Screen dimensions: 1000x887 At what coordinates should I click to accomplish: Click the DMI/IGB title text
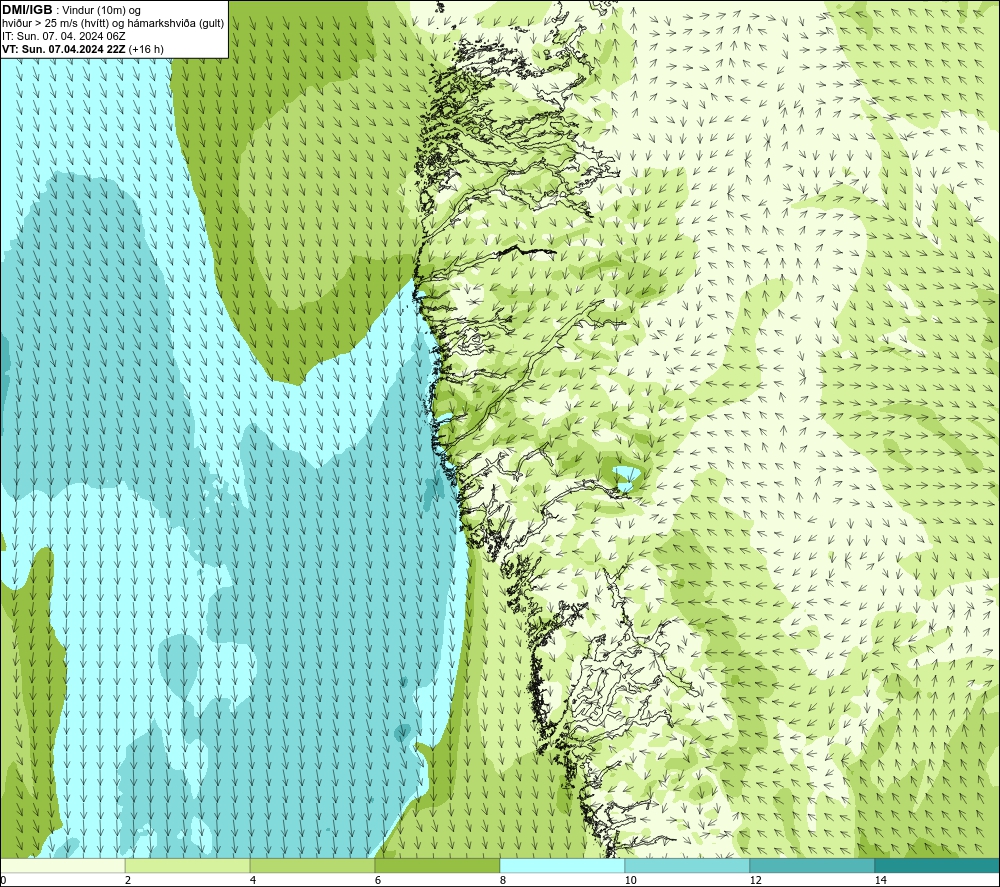(x=27, y=10)
